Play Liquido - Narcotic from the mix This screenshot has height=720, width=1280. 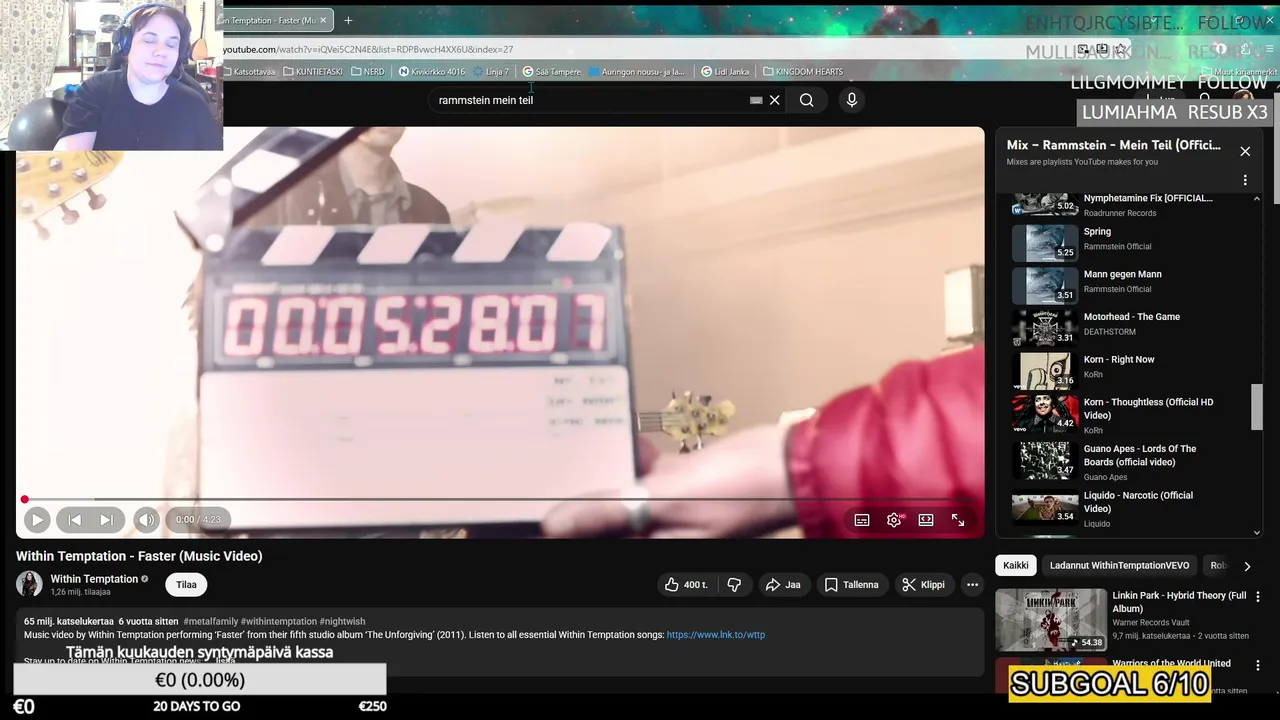click(x=1130, y=508)
